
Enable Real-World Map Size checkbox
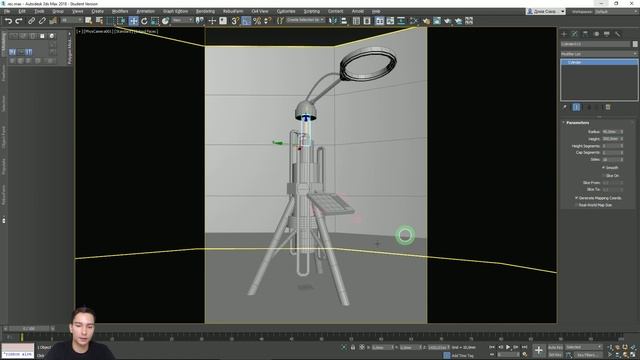pyautogui.click(x=577, y=205)
